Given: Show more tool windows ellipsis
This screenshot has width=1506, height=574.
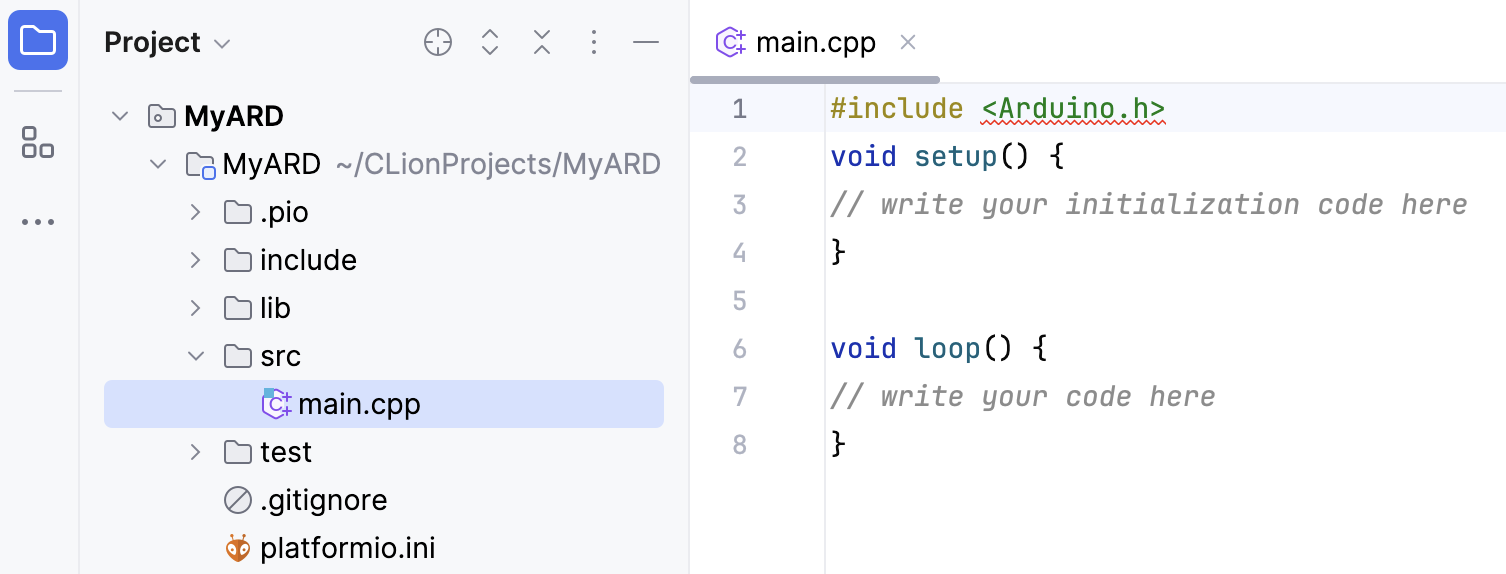Looking at the screenshot, I should (x=38, y=222).
